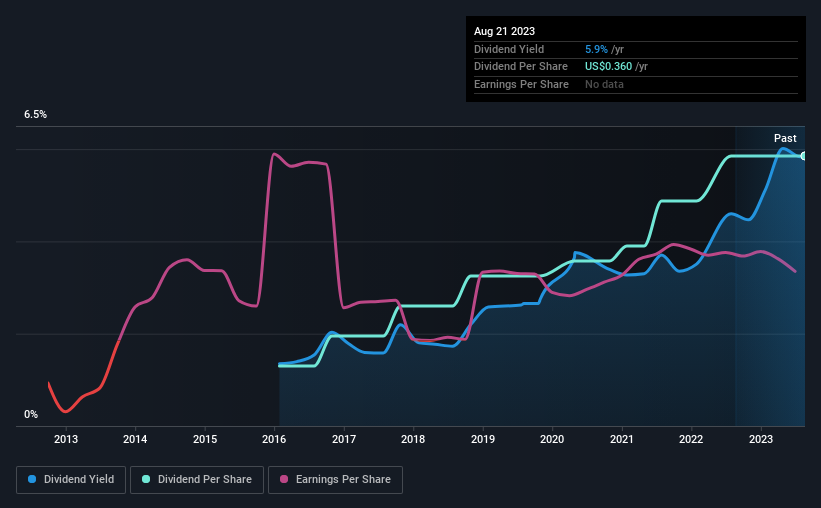This screenshot has width=821, height=508.
Task: Click the 'Dividend Per Share' tooltip row label
Action: 520,67
